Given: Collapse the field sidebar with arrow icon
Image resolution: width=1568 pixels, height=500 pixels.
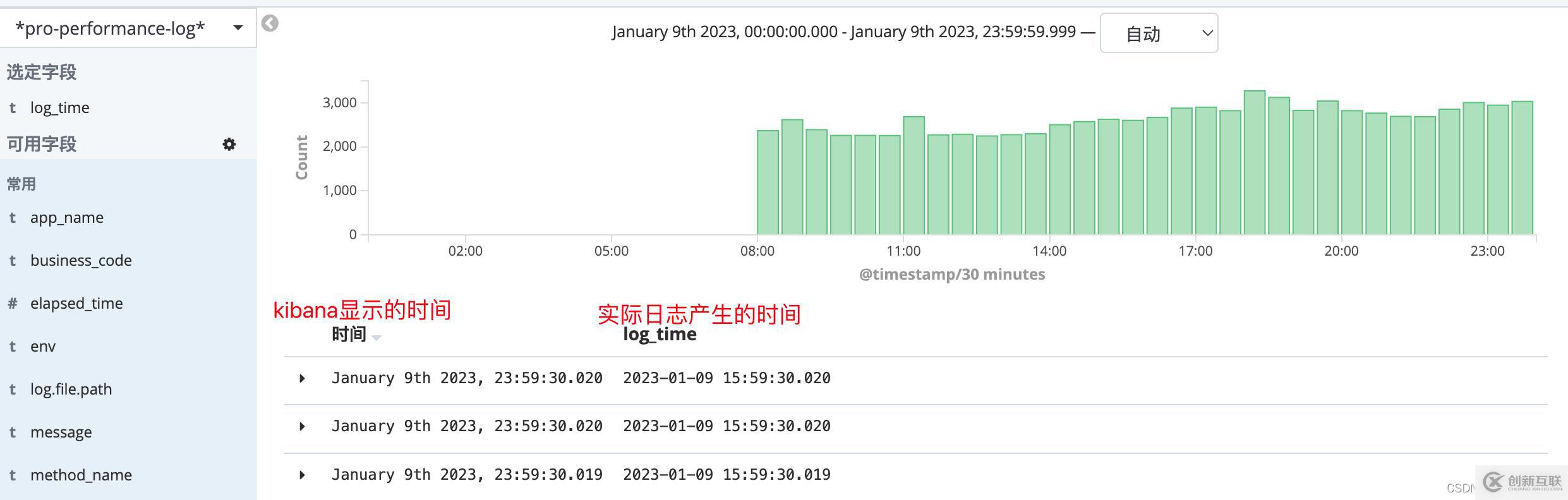Looking at the screenshot, I should (270, 23).
